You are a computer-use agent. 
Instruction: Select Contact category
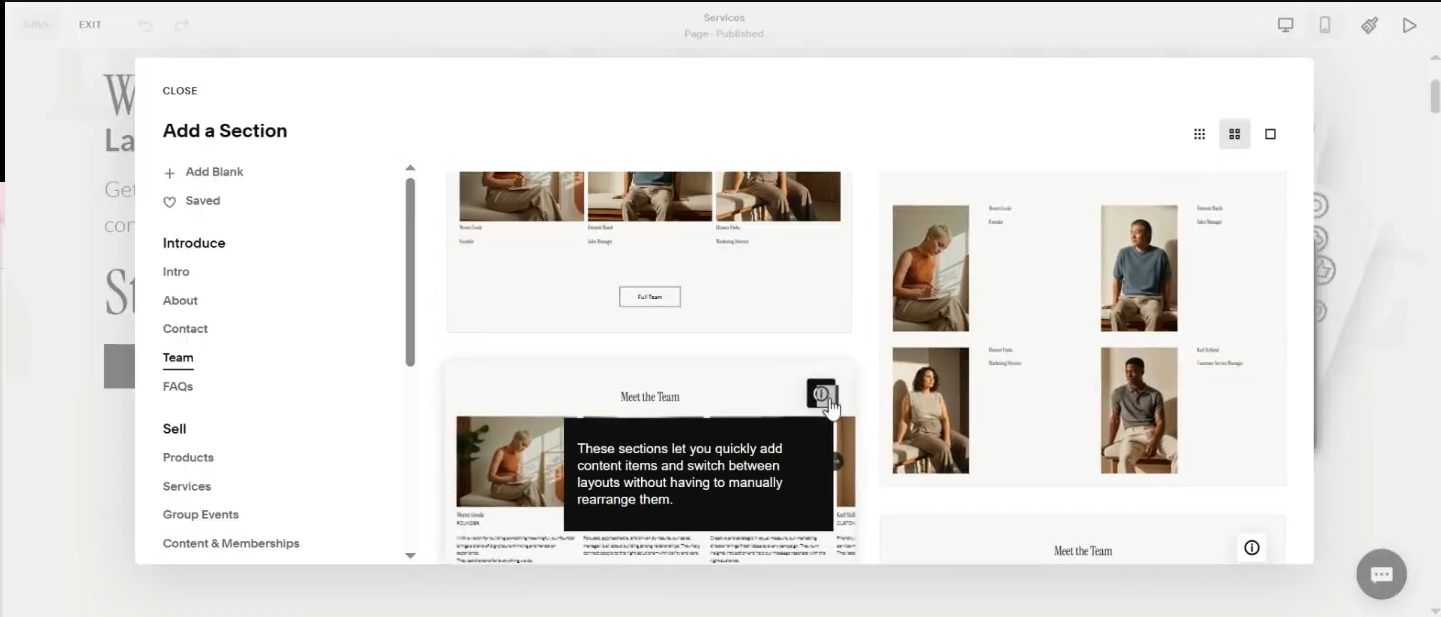(x=185, y=329)
